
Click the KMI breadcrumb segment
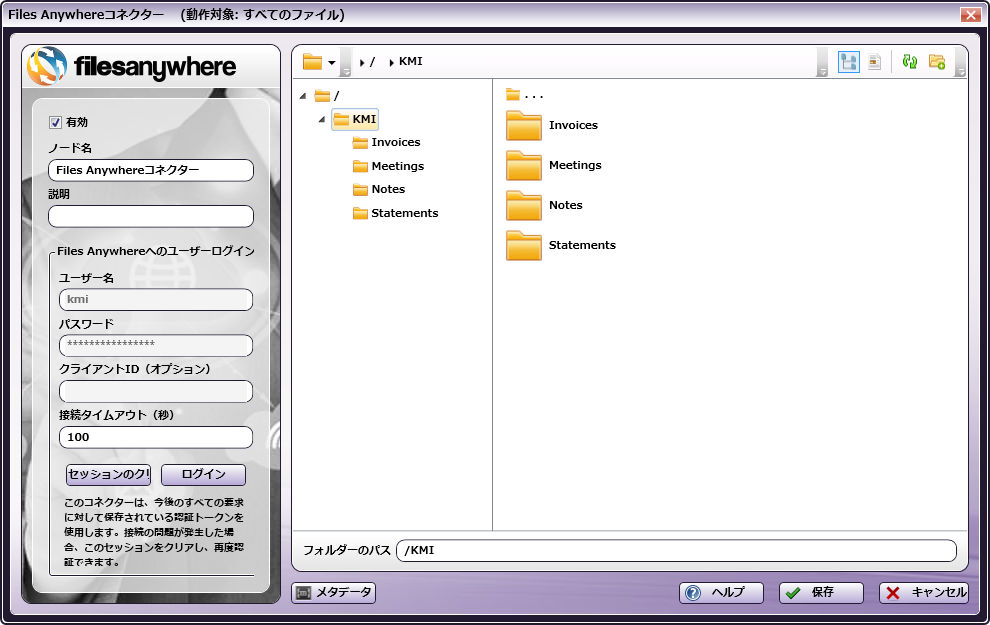pyautogui.click(x=410, y=62)
